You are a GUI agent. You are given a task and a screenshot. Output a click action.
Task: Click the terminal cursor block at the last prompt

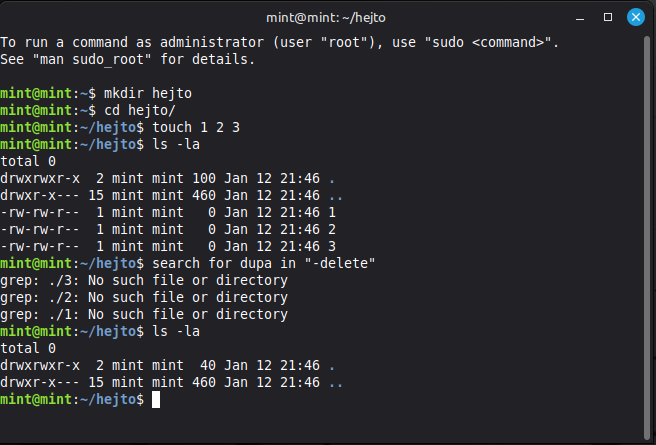pyautogui.click(x=153, y=400)
